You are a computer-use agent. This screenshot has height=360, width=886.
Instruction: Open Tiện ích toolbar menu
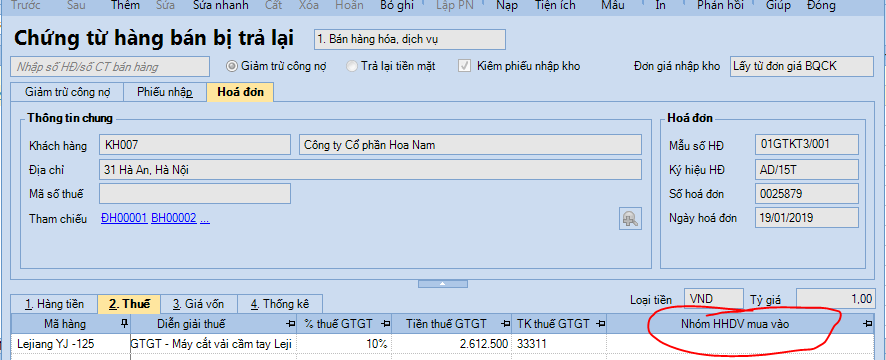[555, 6]
